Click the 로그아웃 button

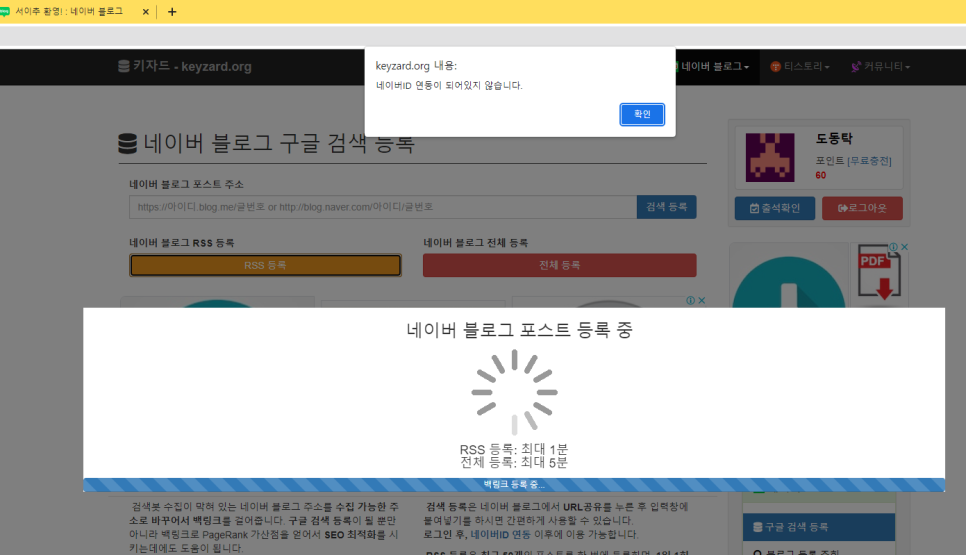[x=862, y=208]
